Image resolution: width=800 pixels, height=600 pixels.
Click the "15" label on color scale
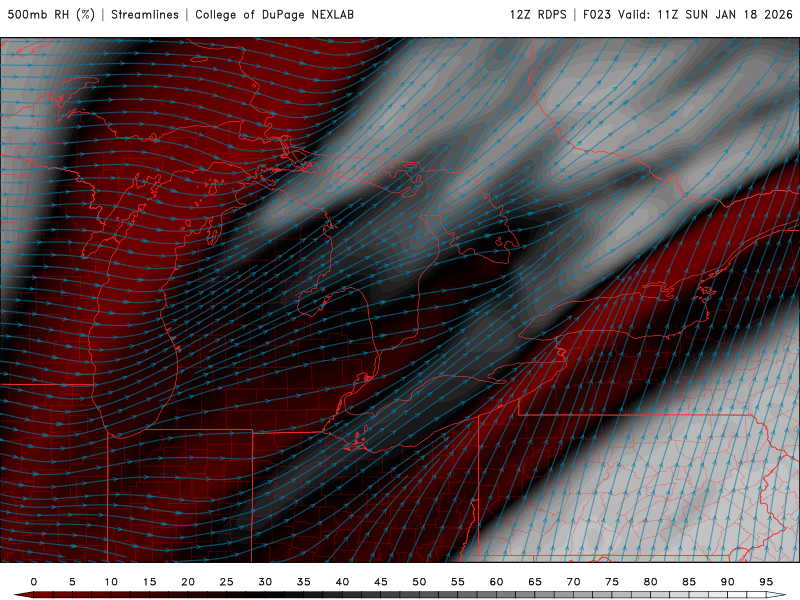pyautogui.click(x=149, y=582)
